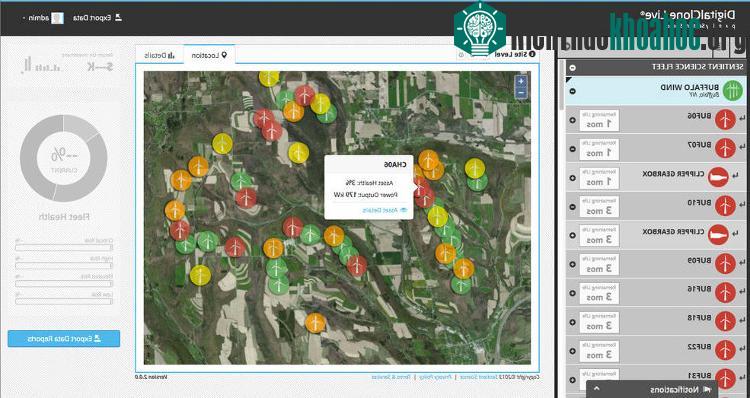Click the BUF06 Remaining Life 1 mos box

click(598, 121)
